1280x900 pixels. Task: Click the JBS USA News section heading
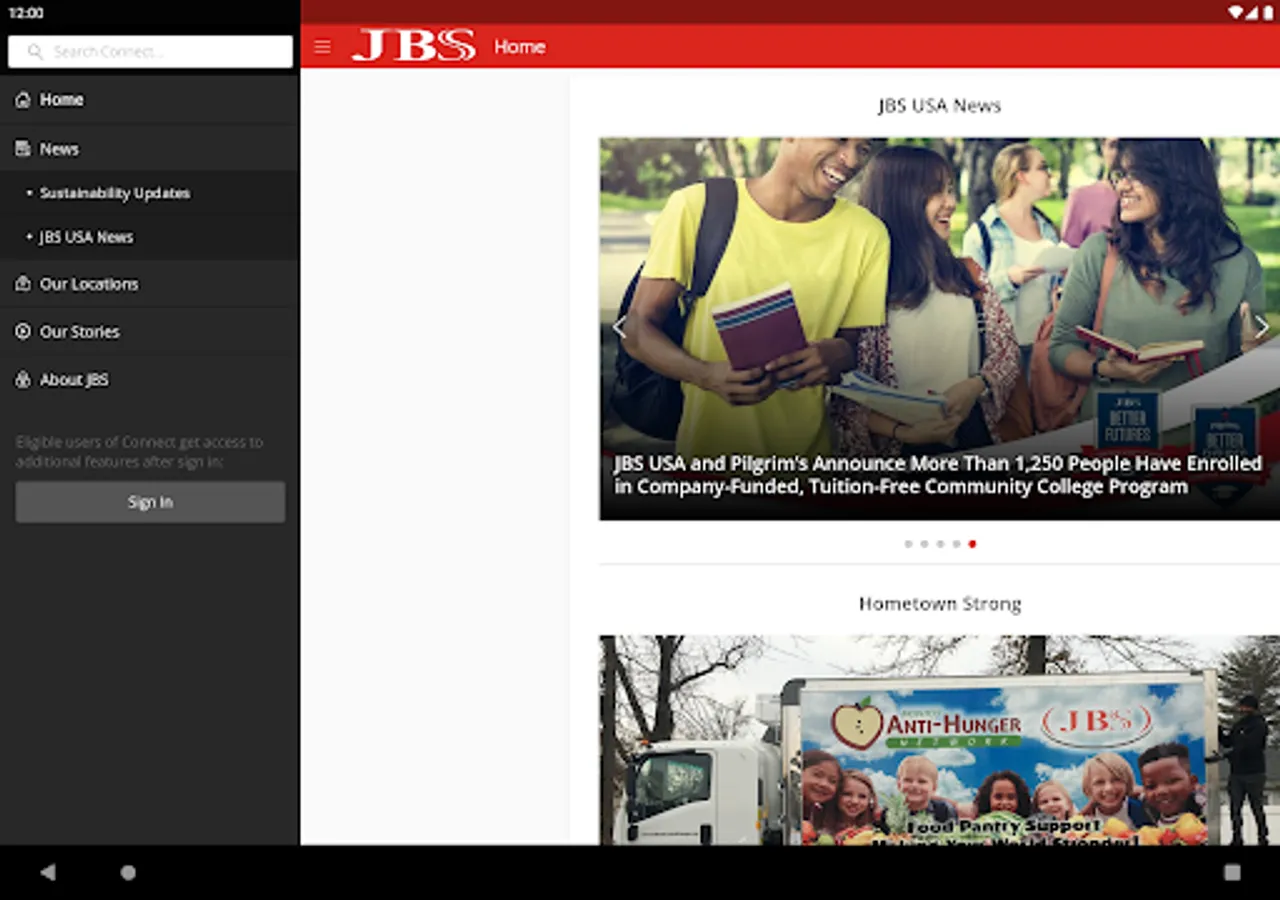click(x=940, y=106)
